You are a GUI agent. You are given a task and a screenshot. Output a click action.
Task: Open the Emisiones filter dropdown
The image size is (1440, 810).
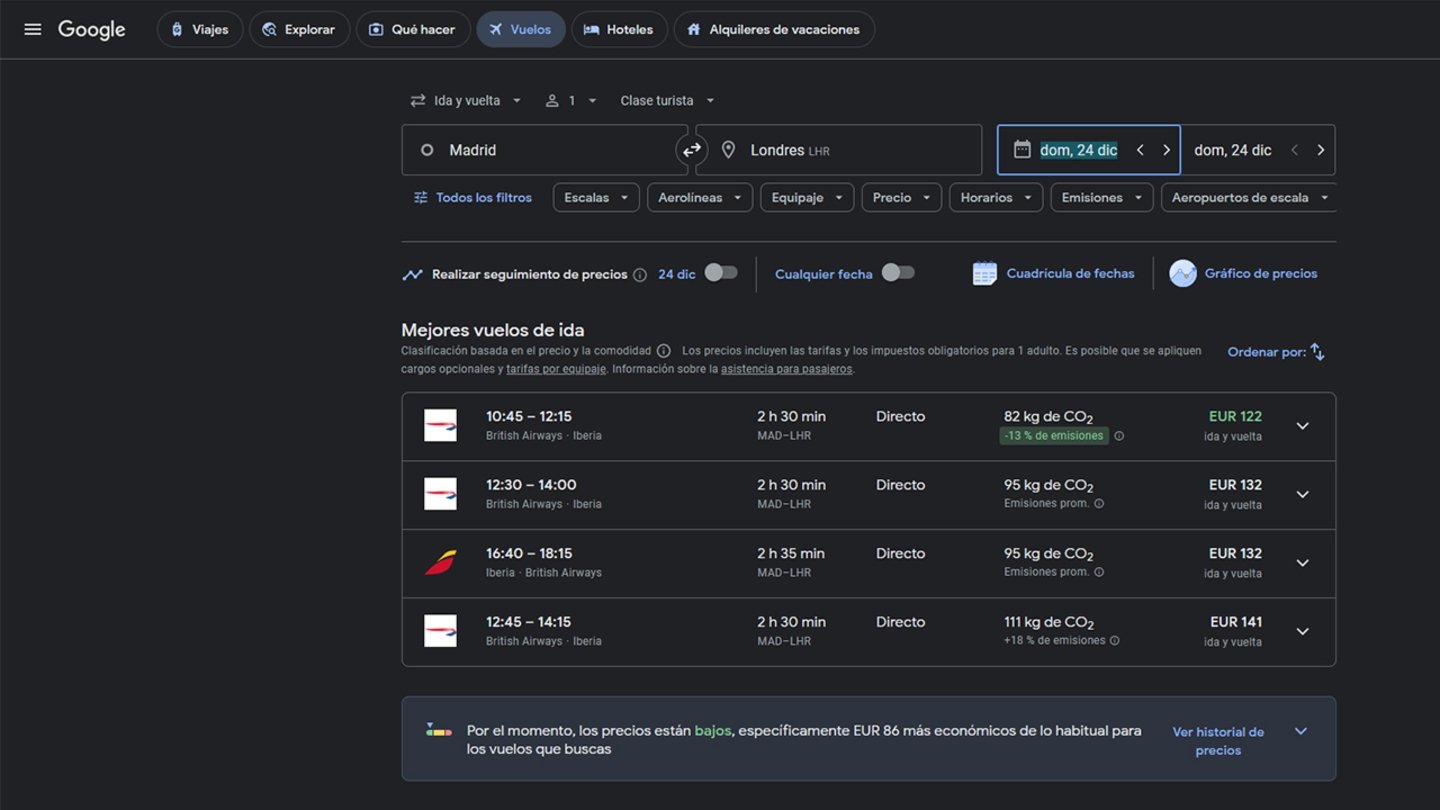tap(1101, 197)
